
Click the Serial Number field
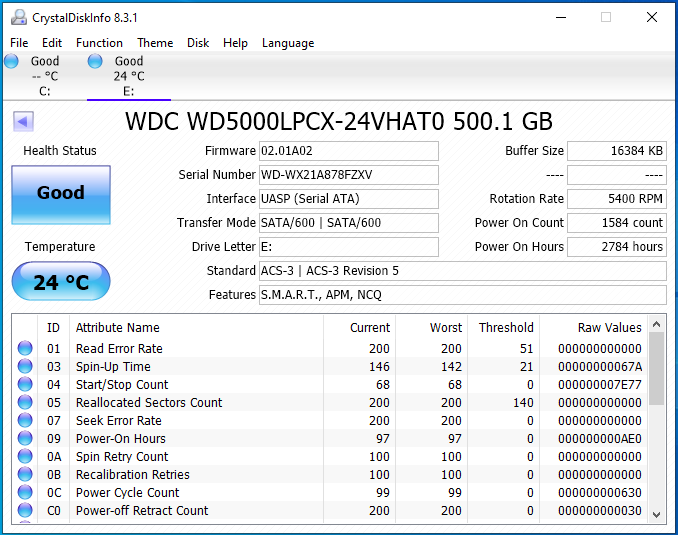tap(348, 175)
